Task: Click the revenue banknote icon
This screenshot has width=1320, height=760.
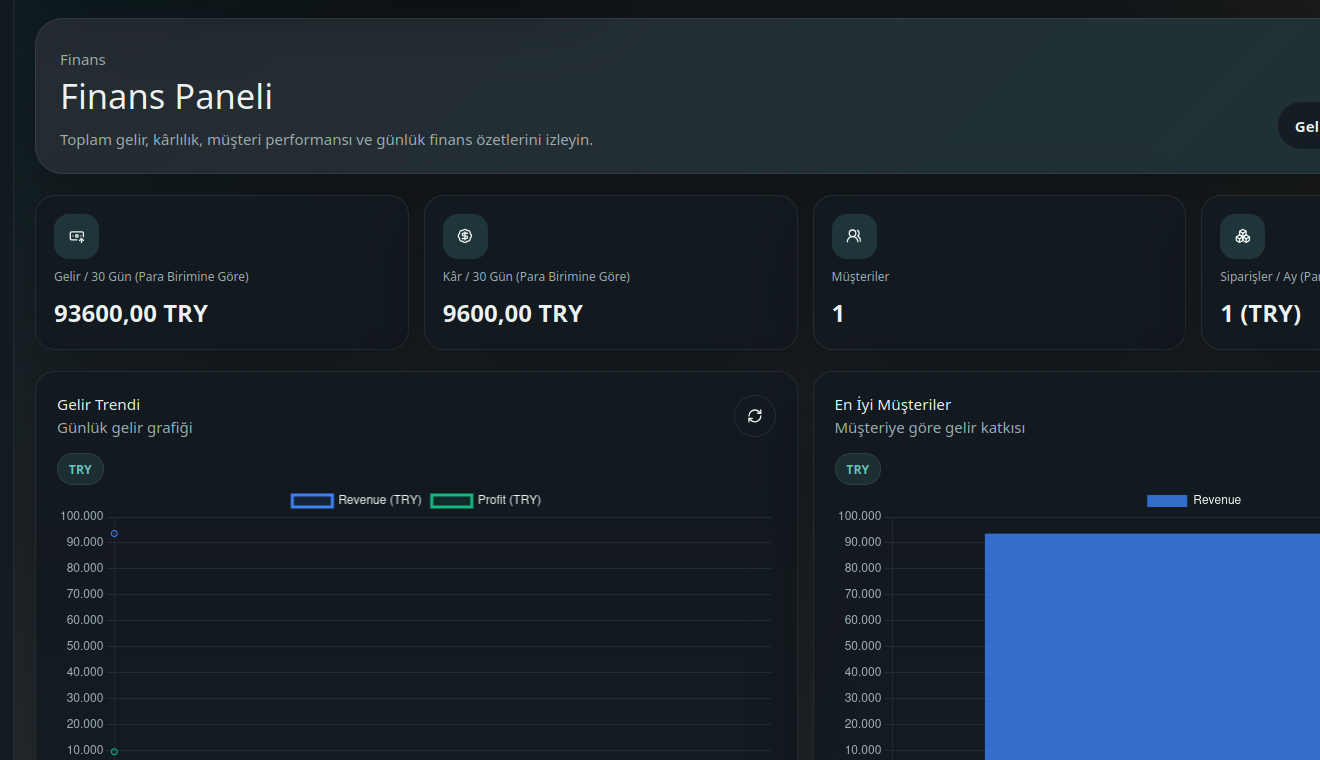Action: (76, 236)
